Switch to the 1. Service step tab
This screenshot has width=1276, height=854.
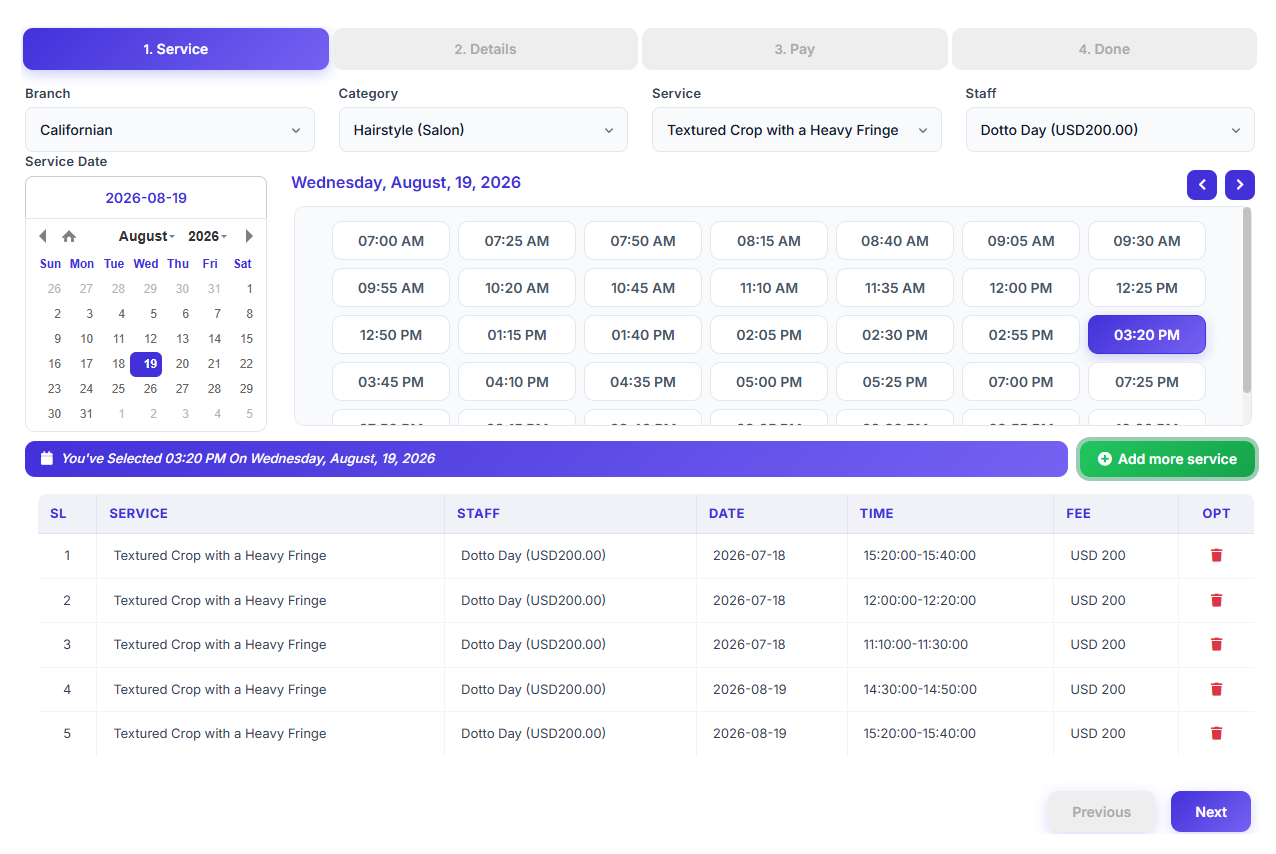click(x=176, y=49)
